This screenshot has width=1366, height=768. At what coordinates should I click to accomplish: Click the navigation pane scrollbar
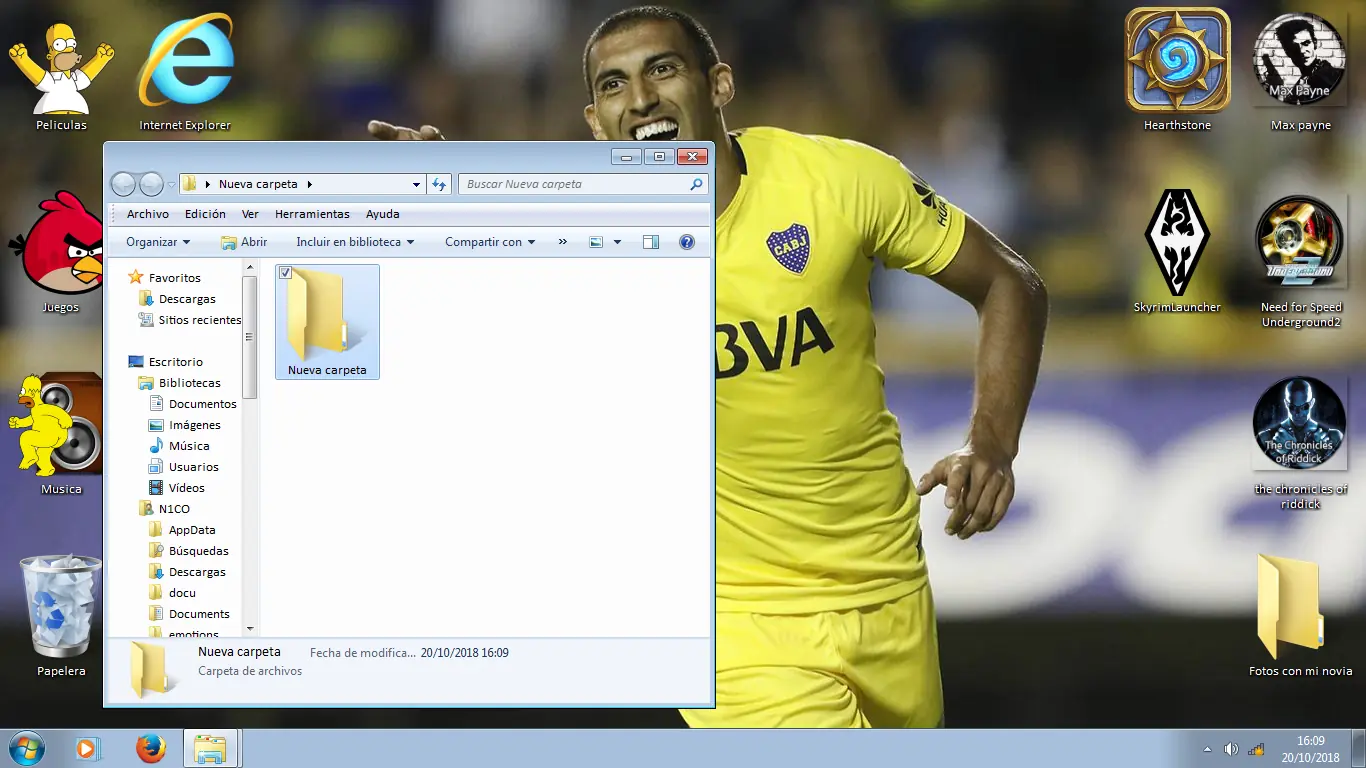(249, 337)
